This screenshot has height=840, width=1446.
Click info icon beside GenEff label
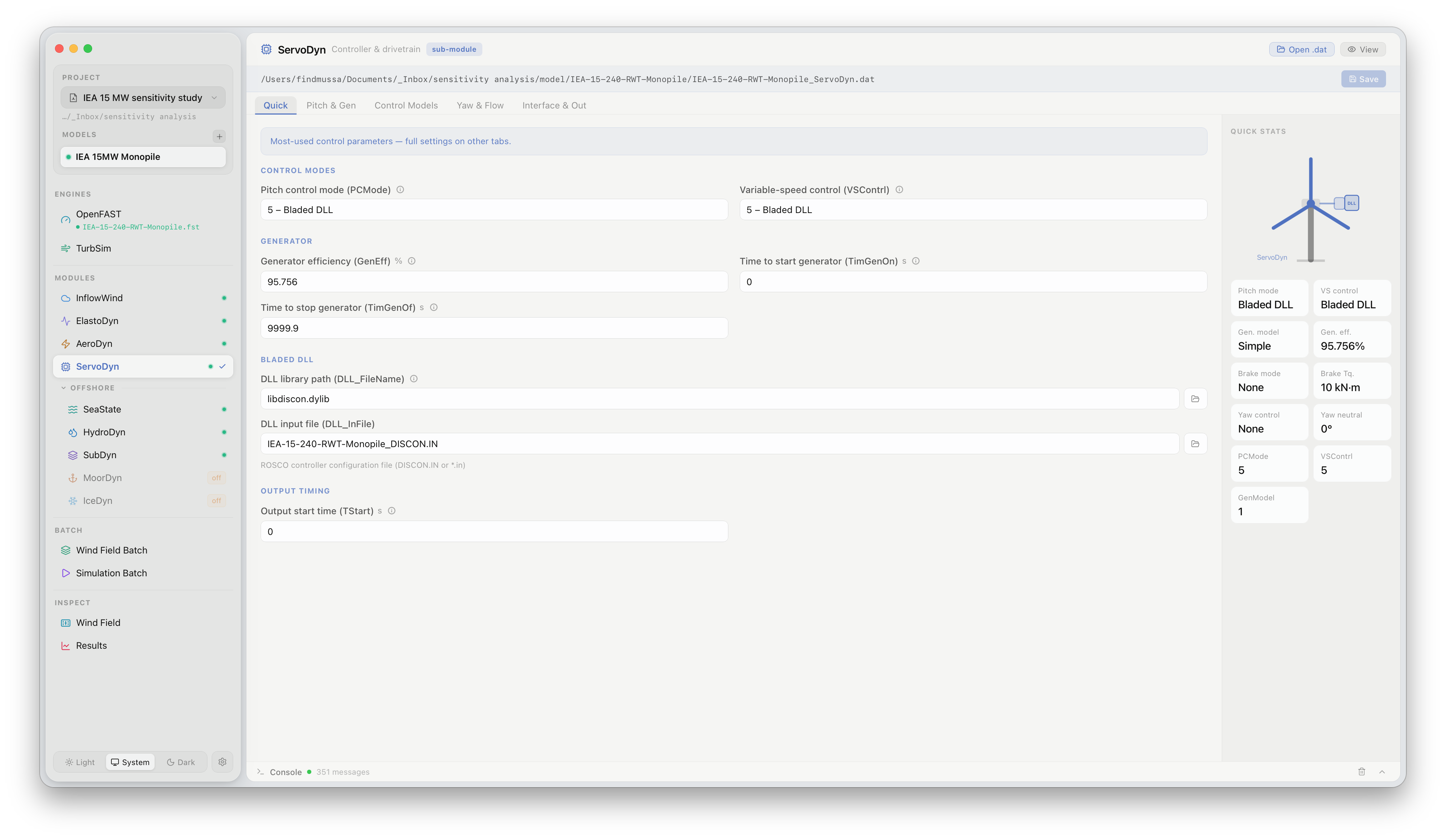pos(412,262)
